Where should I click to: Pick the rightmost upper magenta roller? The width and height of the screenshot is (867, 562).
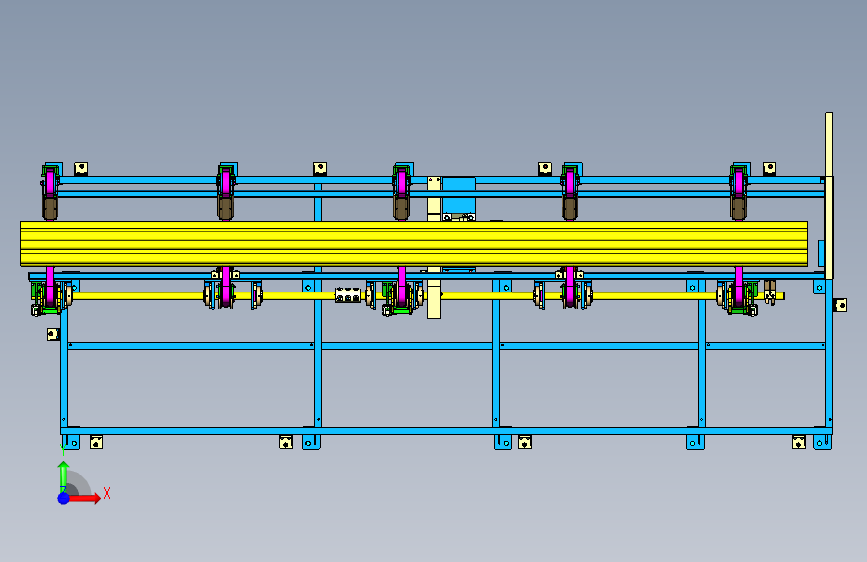point(738,183)
